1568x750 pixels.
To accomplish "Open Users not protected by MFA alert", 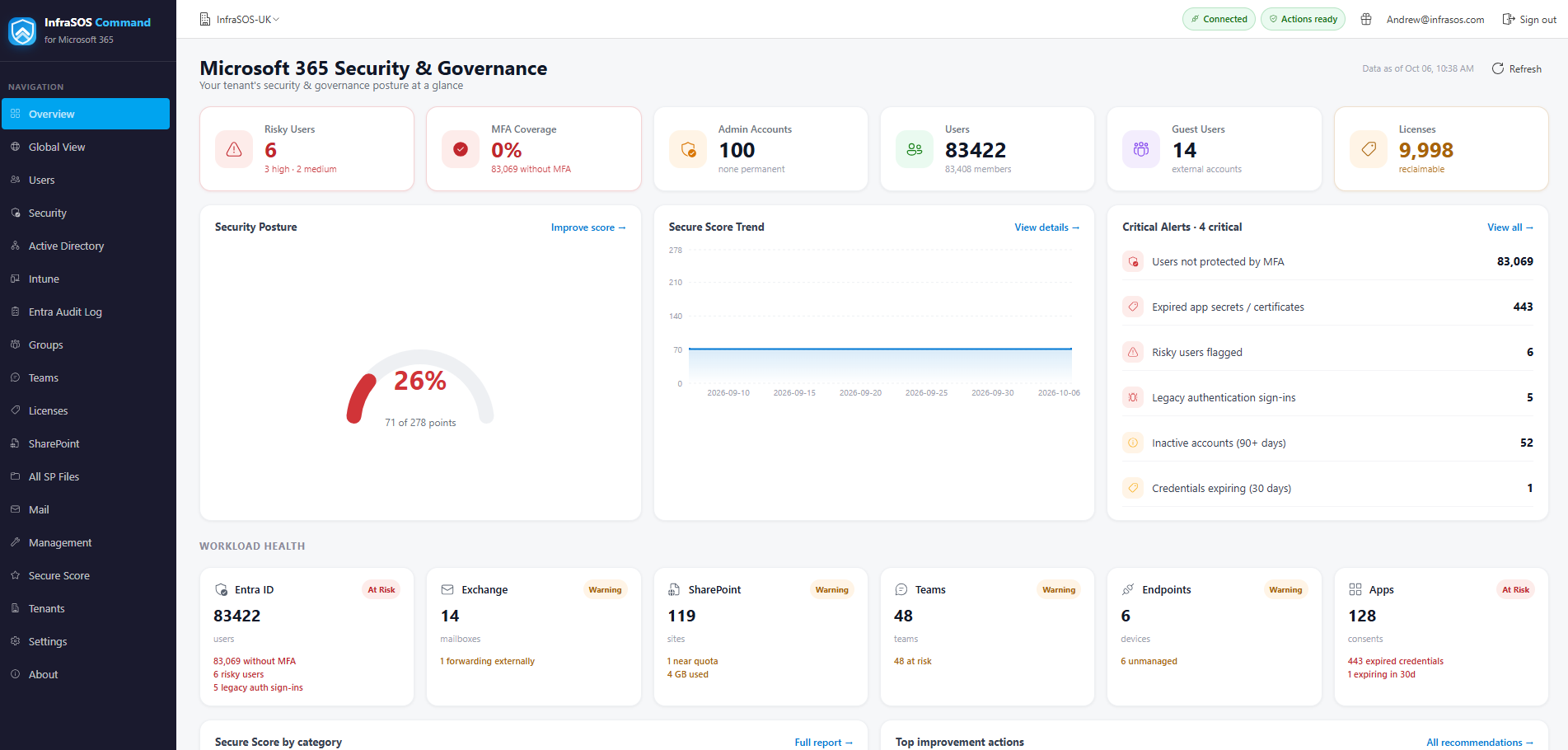I will point(1327,261).
